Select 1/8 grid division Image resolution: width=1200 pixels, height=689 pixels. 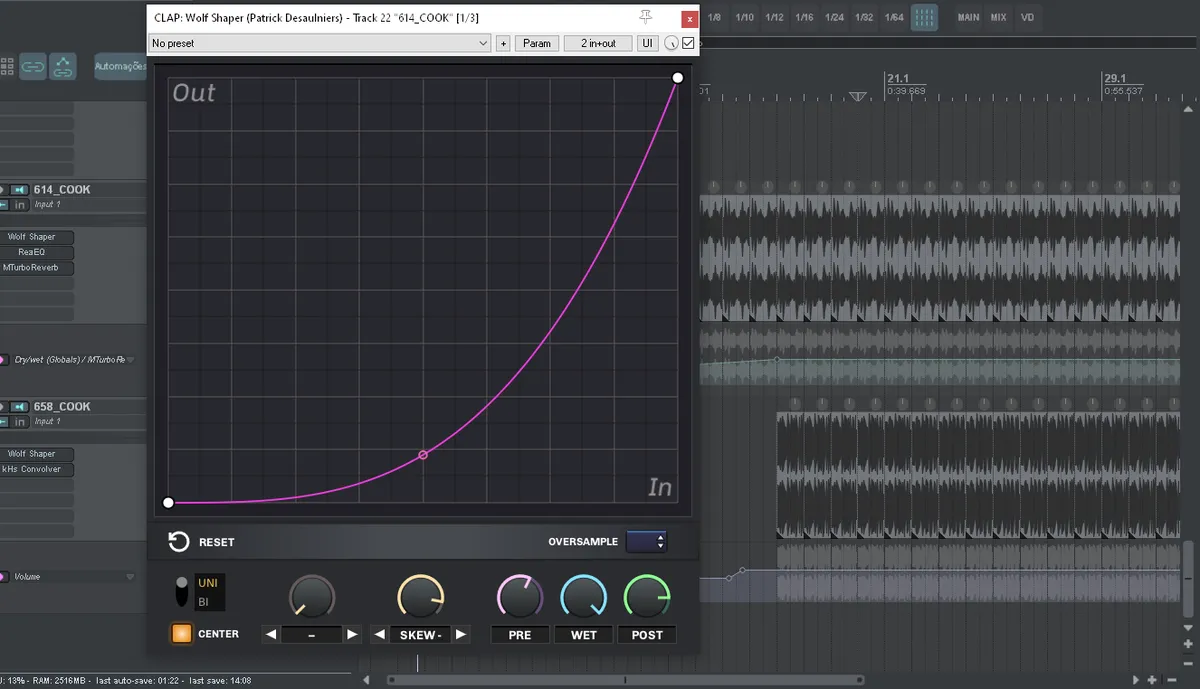(714, 17)
